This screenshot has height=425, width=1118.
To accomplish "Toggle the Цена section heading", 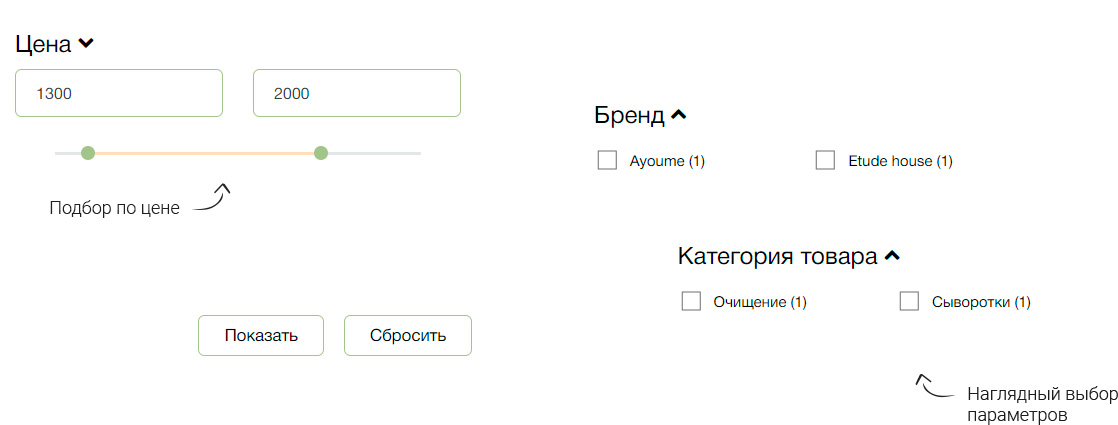I will point(44,44).
